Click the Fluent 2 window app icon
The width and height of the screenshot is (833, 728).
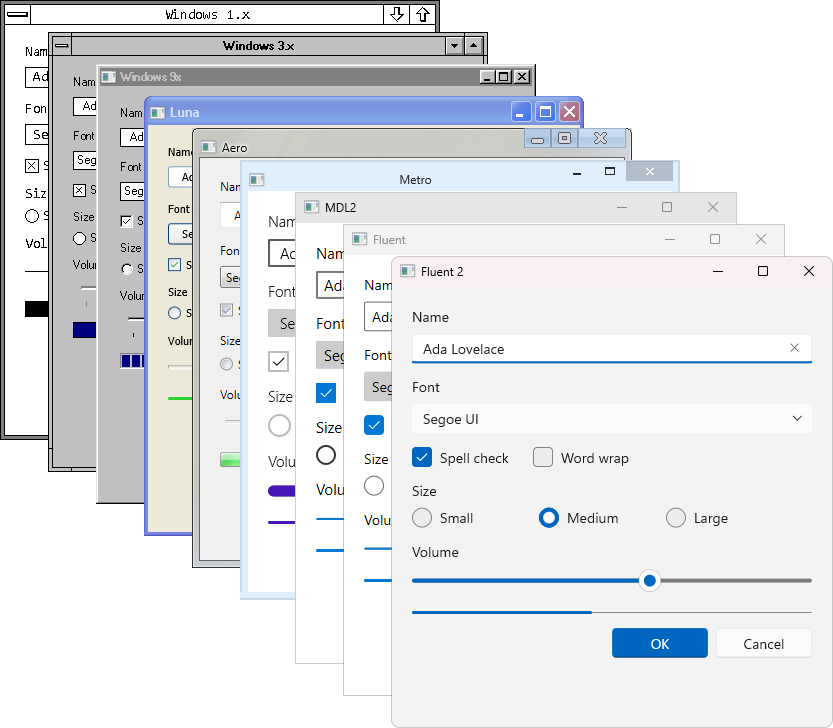[x=407, y=272]
